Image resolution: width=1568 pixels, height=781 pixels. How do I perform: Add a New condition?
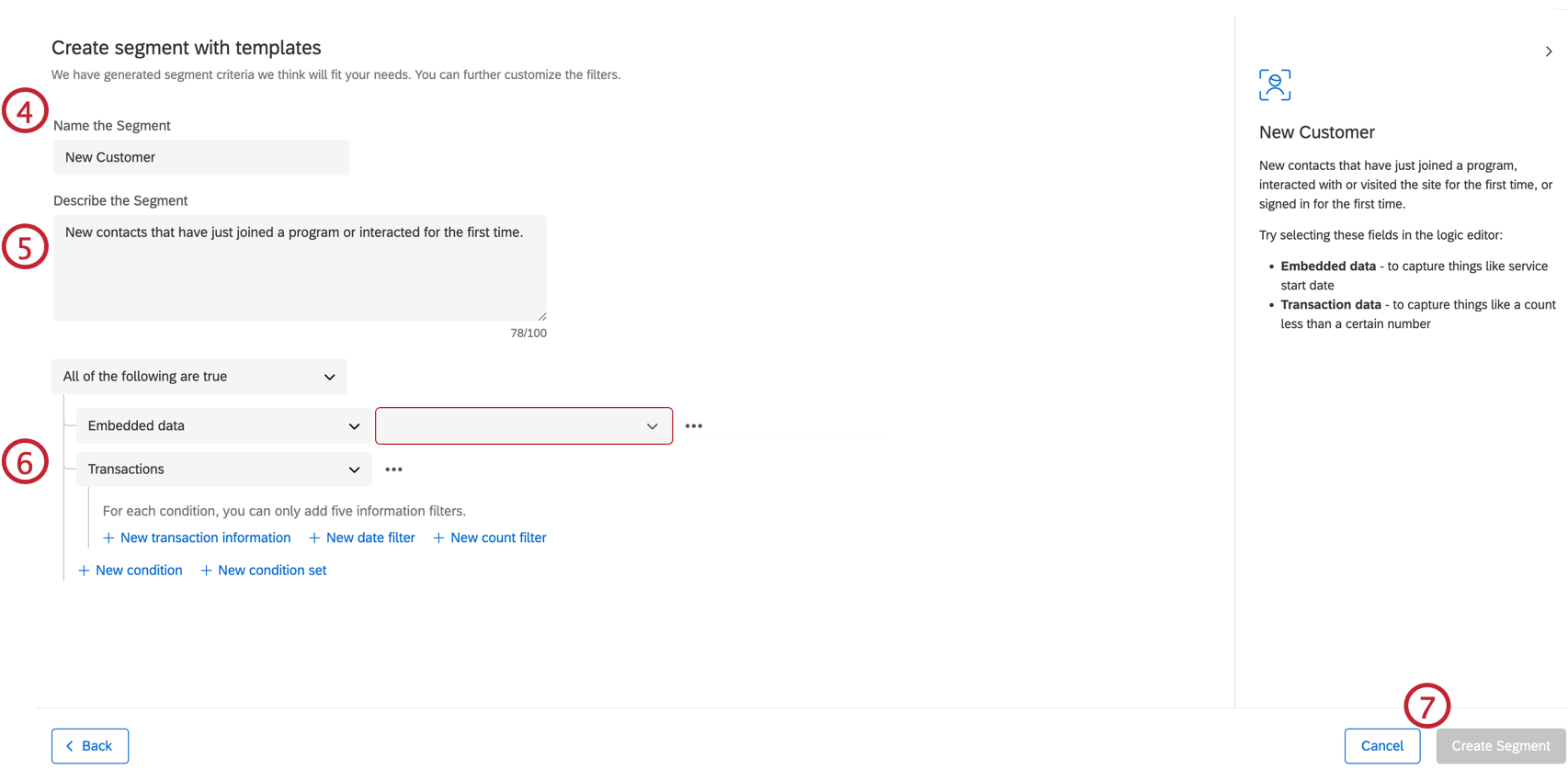point(138,571)
